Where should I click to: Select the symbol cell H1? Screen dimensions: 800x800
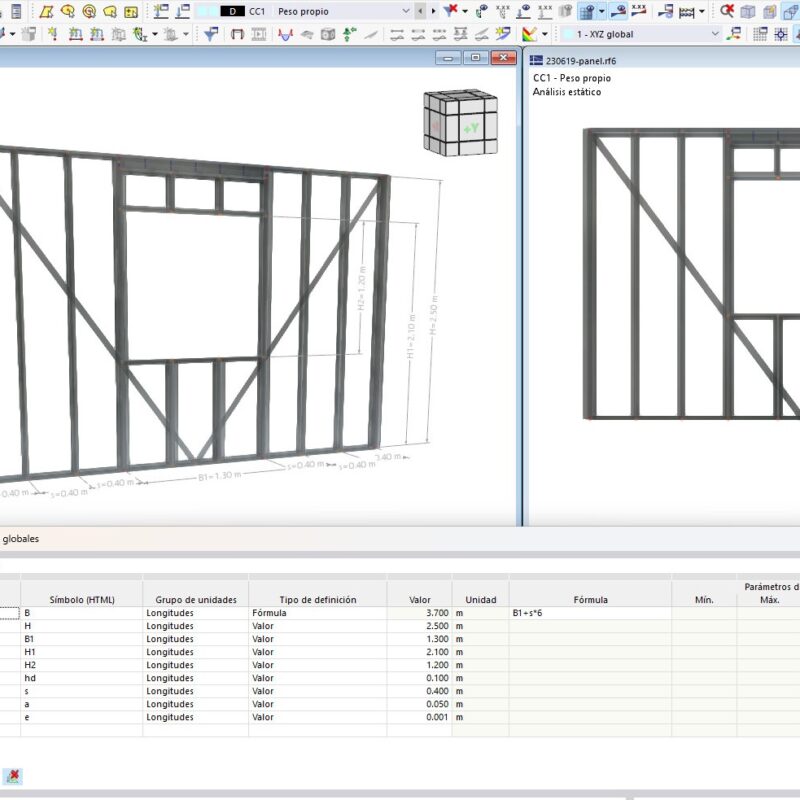click(x=82, y=652)
